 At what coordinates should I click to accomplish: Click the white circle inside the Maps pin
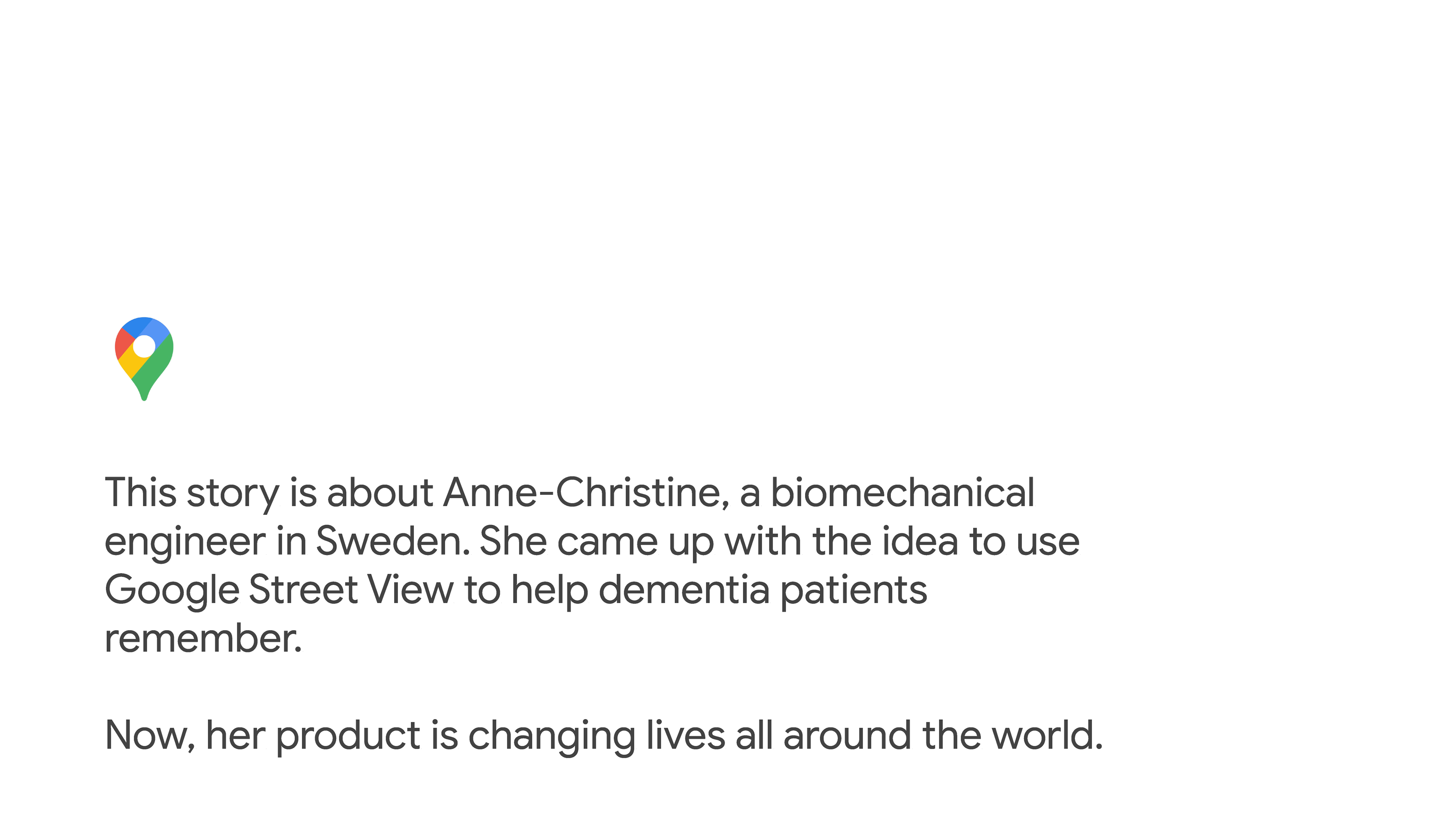[144, 347]
